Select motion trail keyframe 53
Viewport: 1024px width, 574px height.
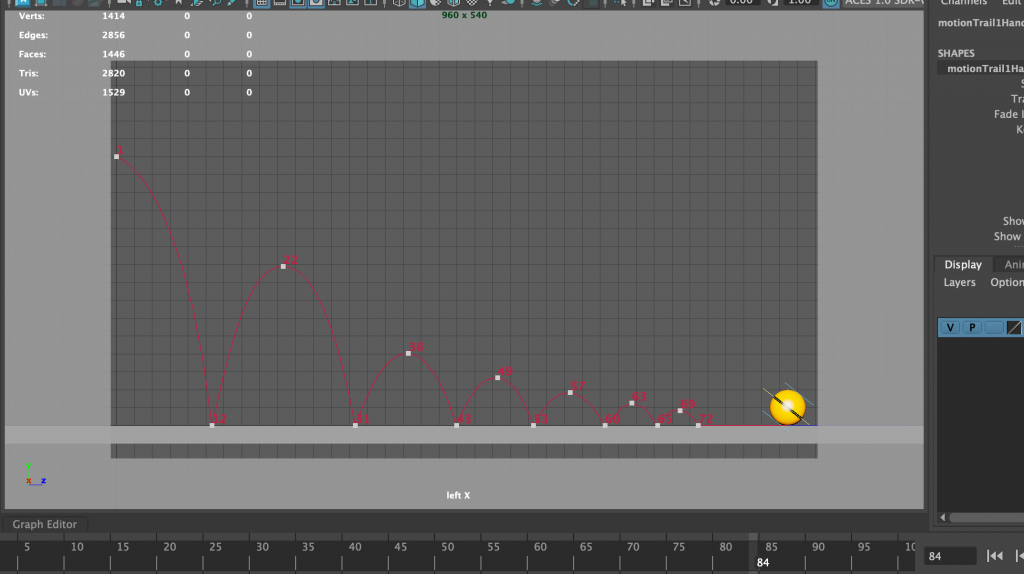(534, 425)
